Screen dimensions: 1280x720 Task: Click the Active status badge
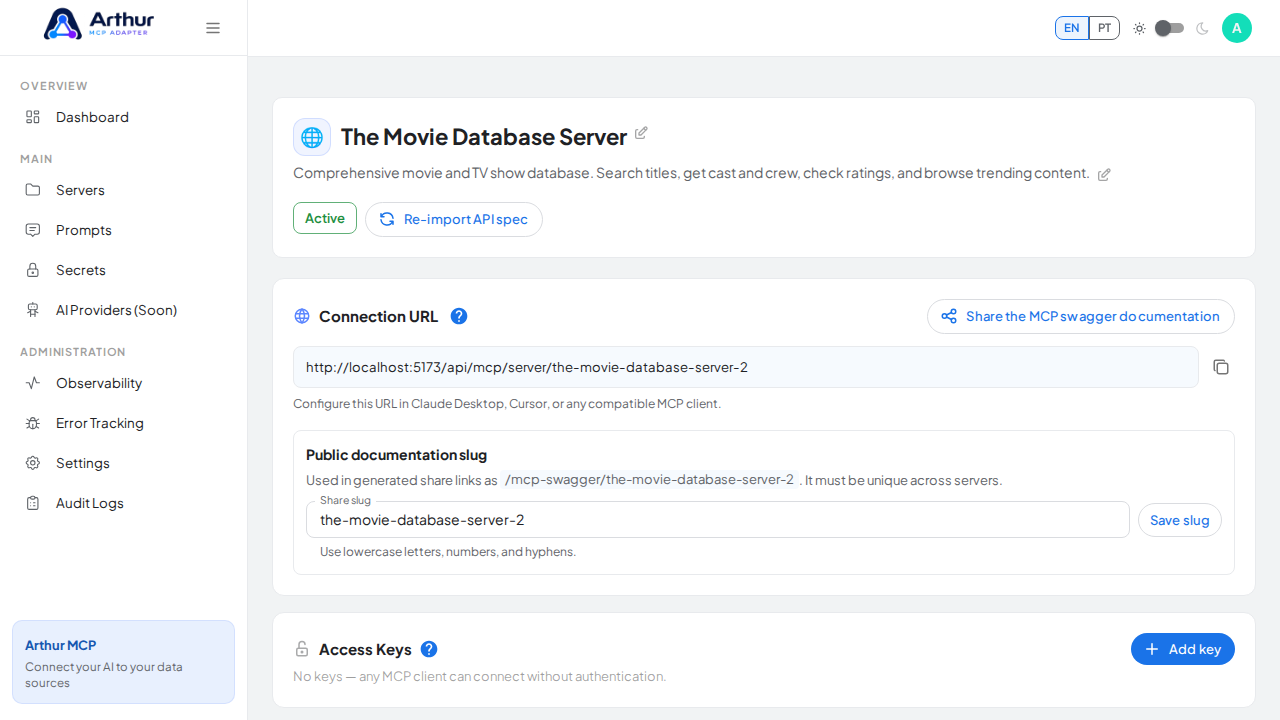[x=325, y=218]
